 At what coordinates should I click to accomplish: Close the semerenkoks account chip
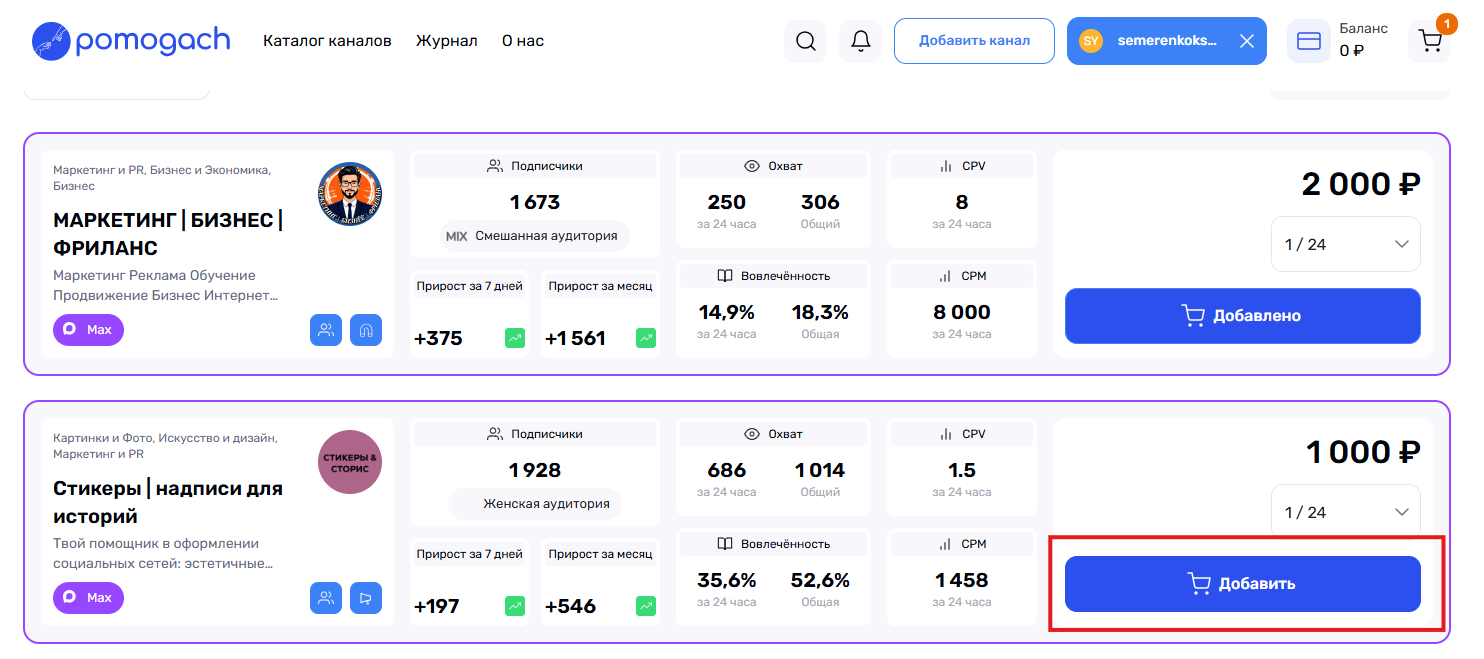1246,41
